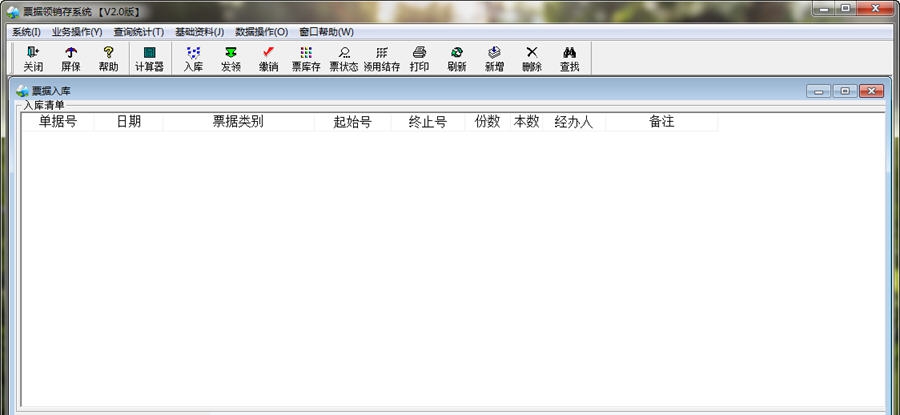Open 帮助 help from the toolbar

[108, 59]
